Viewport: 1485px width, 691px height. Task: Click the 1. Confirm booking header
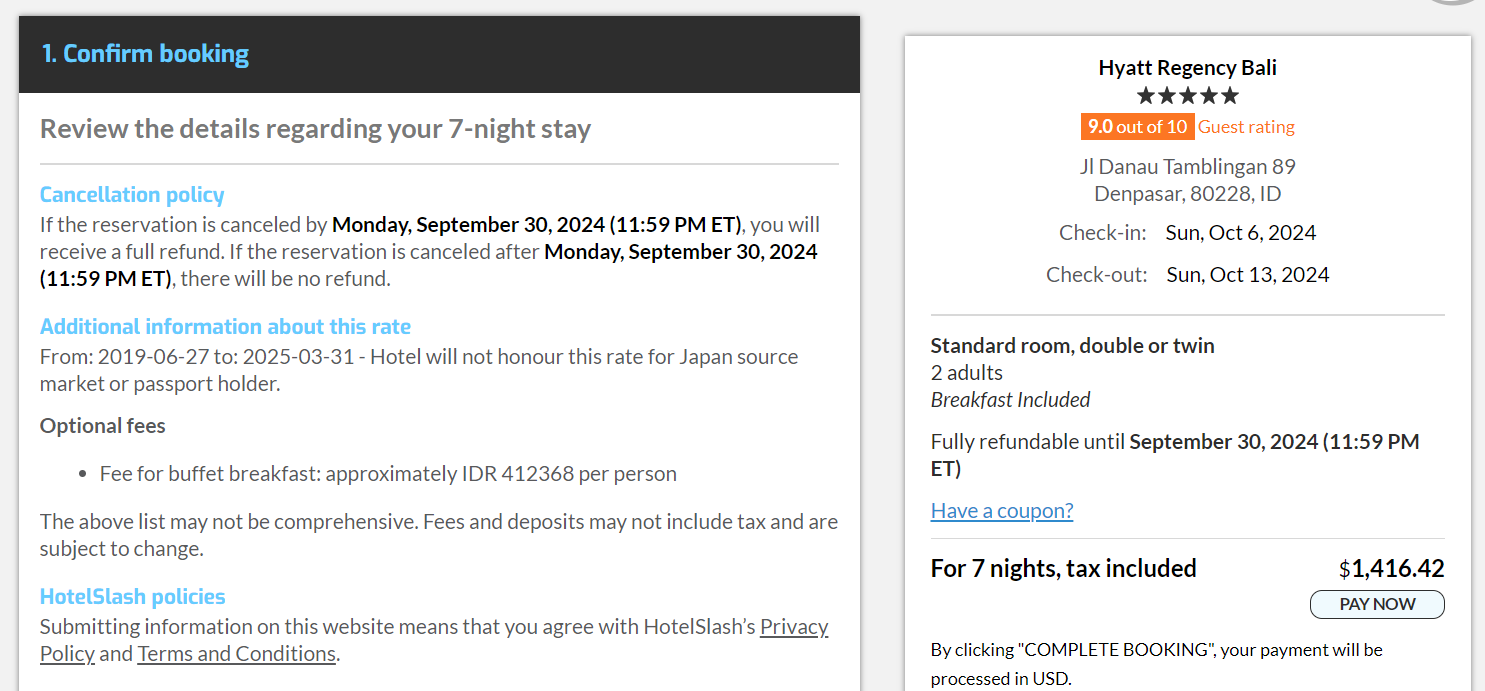145,53
